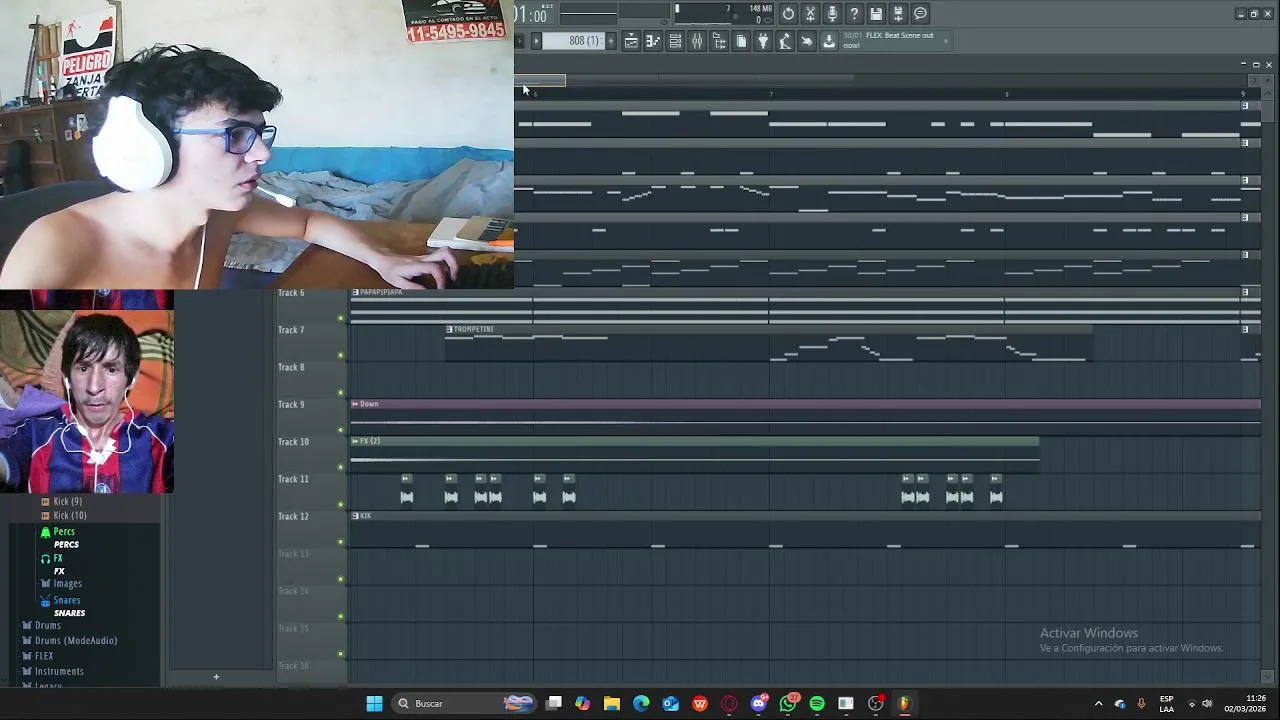Select the Track 11 header label
This screenshot has width=1280, height=720.
point(293,479)
